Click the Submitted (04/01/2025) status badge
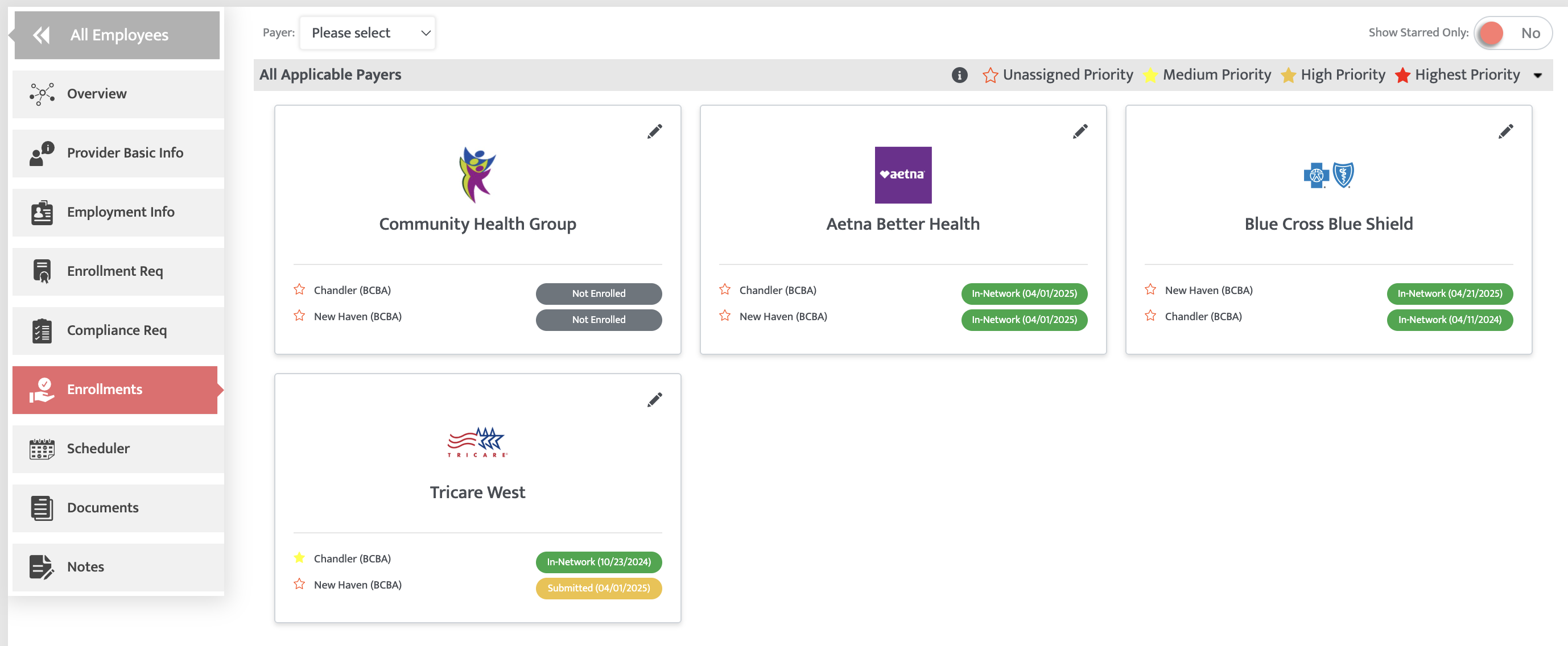1568x646 pixels. coord(599,588)
